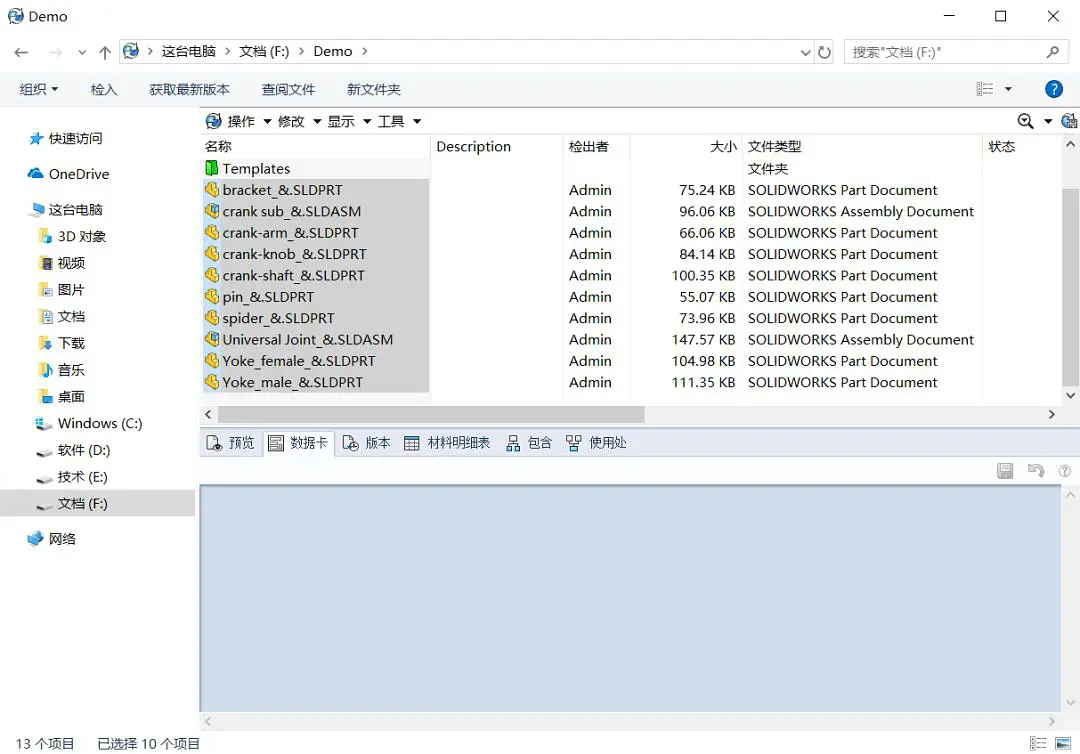1080x754 pixels.
Task: Click the save data card icon
Action: (x=1005, y=471)
